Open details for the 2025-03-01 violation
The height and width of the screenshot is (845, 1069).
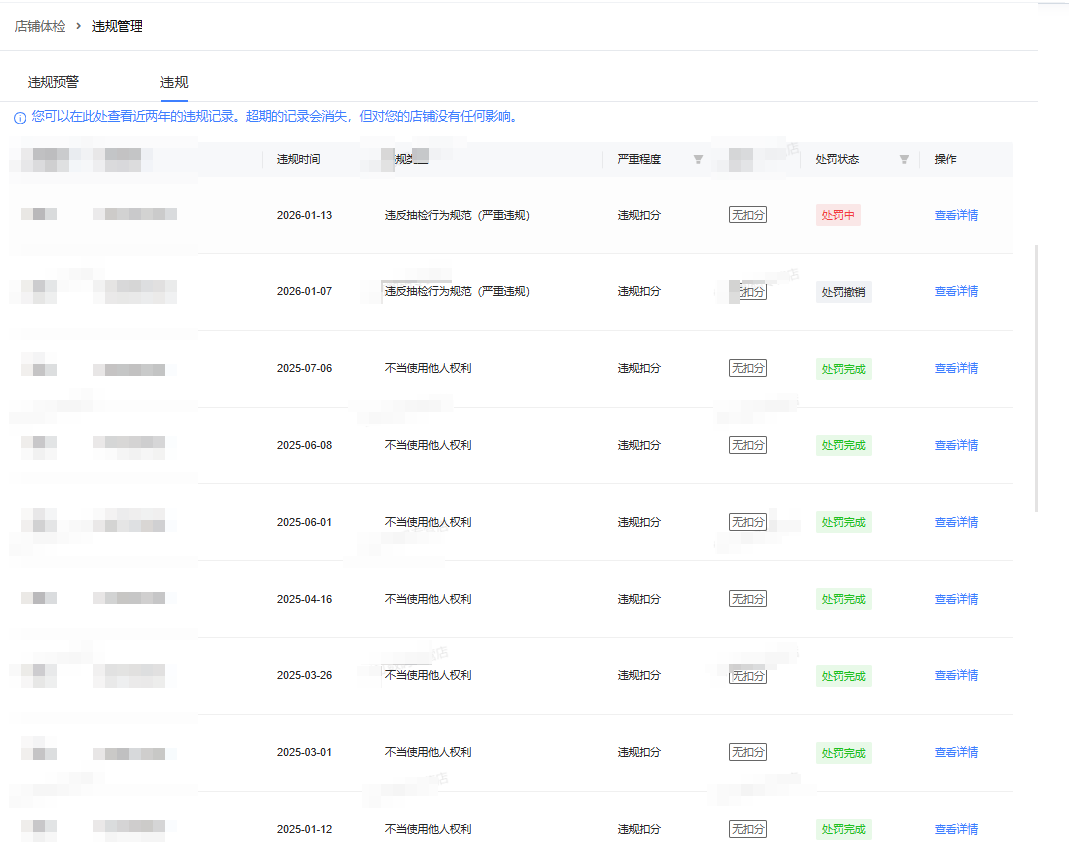point(956,752)
